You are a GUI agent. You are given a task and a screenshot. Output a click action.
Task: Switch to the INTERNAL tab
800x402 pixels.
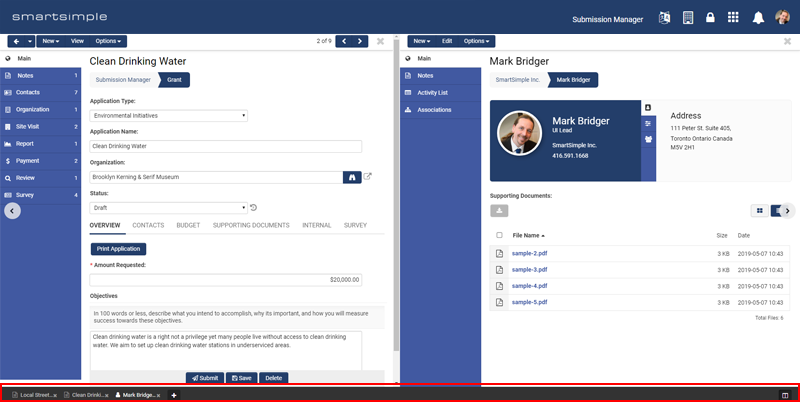coord(316,225)
